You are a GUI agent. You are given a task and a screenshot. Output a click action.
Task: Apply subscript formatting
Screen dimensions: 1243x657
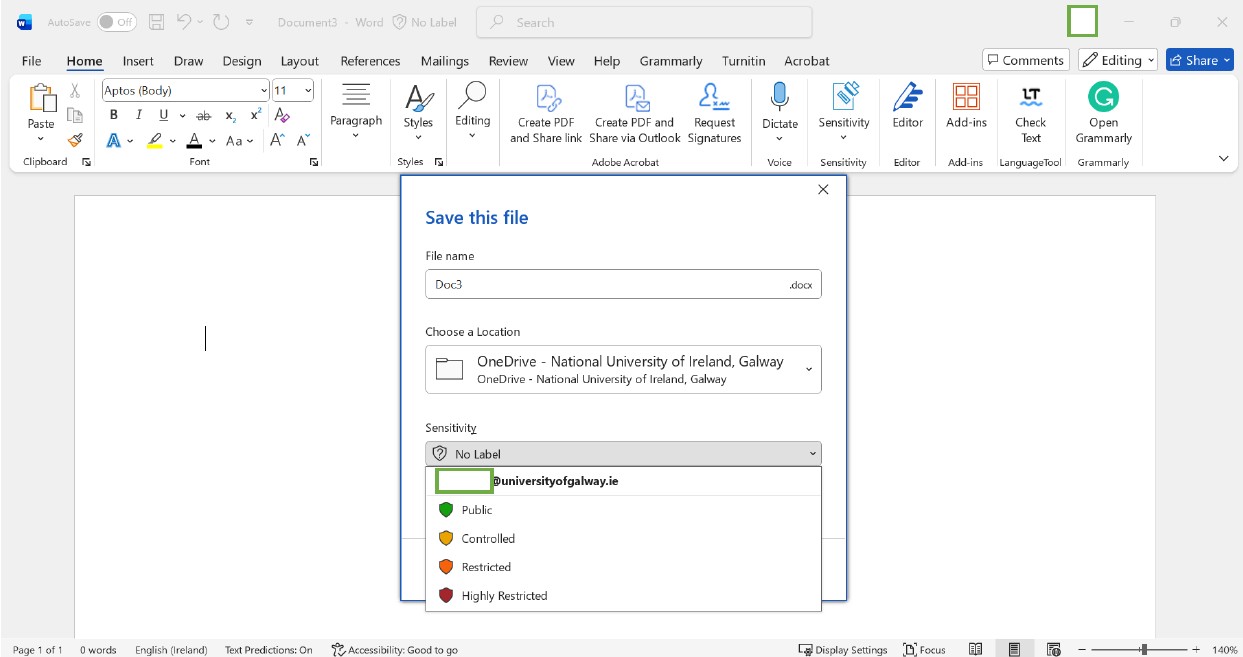click(230, 115)
